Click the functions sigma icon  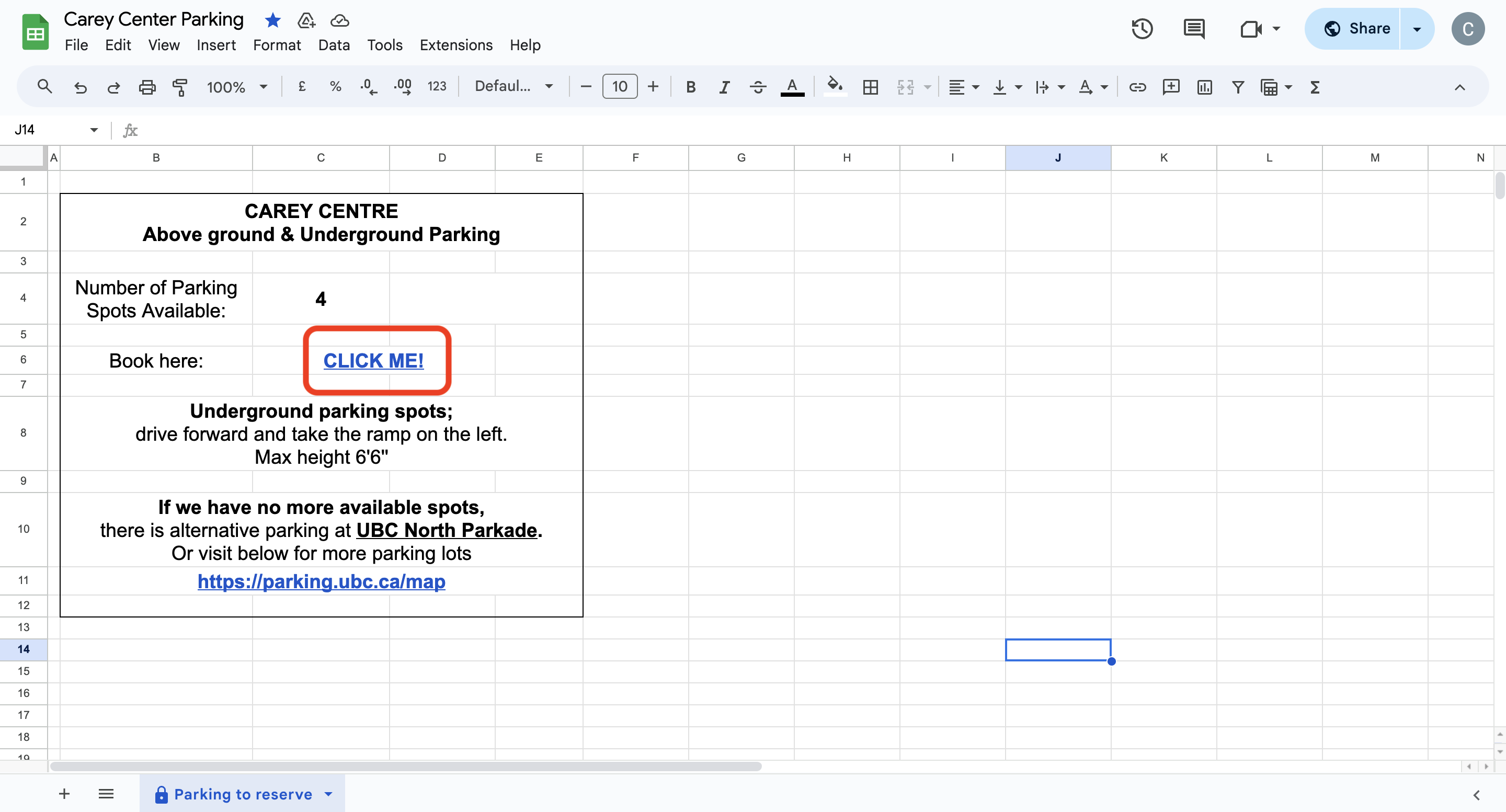coord(1315,87)
